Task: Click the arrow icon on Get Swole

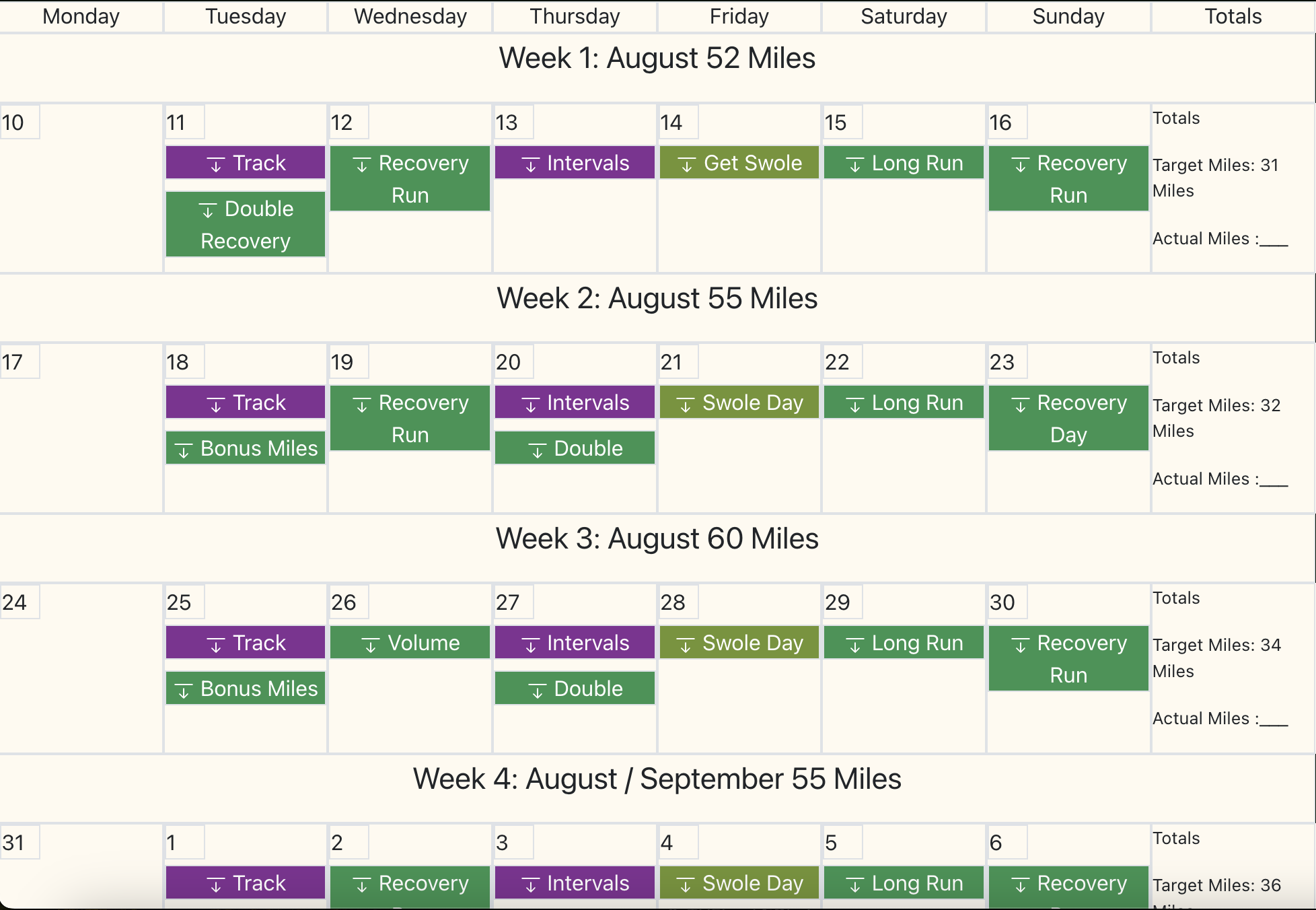Action: (x=686, y=164)
